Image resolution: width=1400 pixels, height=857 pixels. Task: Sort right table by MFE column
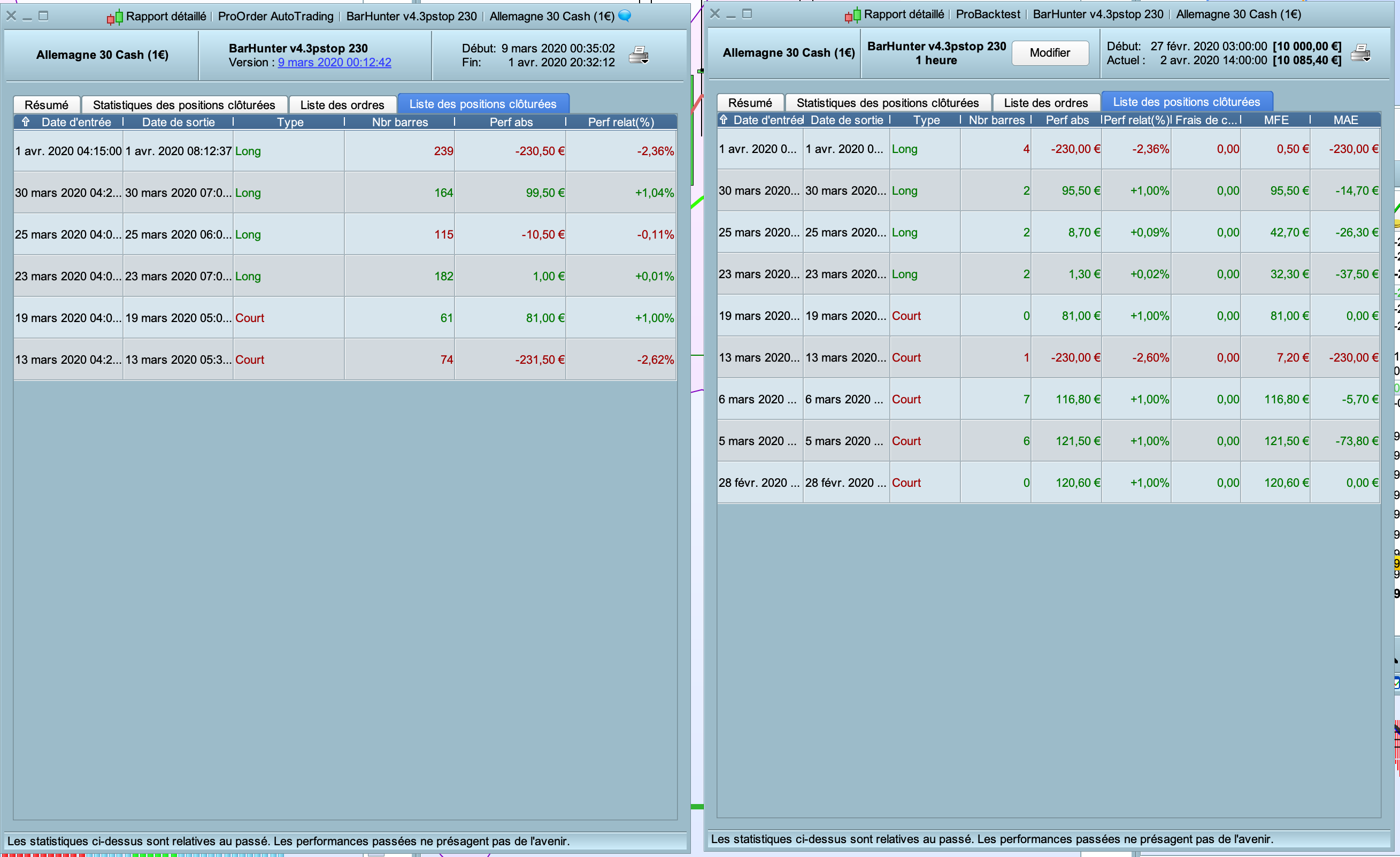pyautogui.click(x=1275, y=120)
